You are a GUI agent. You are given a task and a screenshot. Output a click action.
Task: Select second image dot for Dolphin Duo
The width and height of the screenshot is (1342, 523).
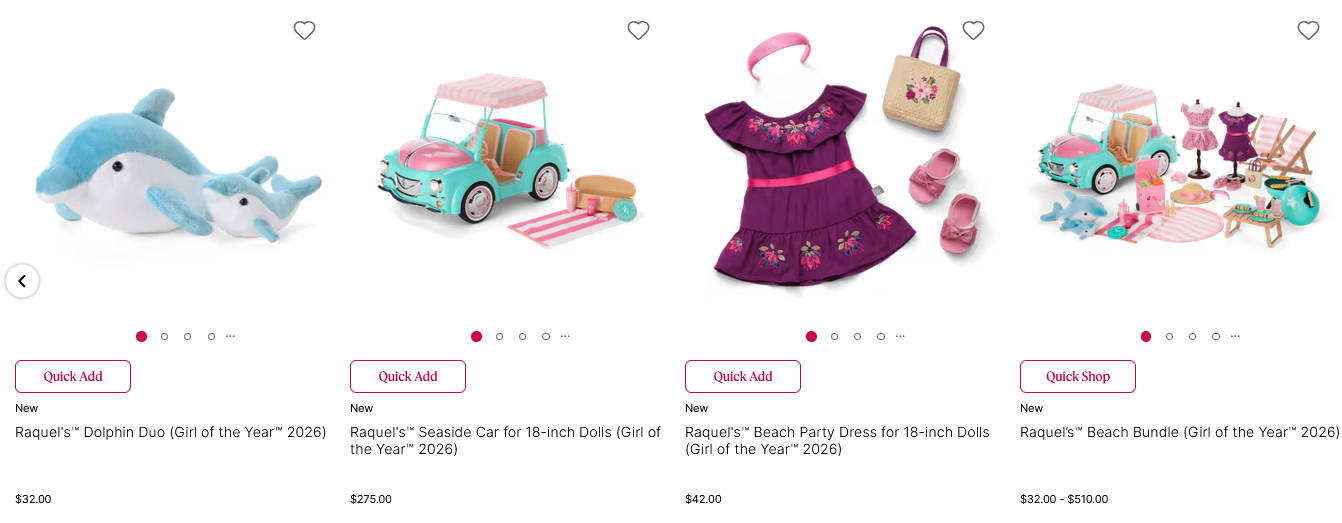[x=165, y=337]
